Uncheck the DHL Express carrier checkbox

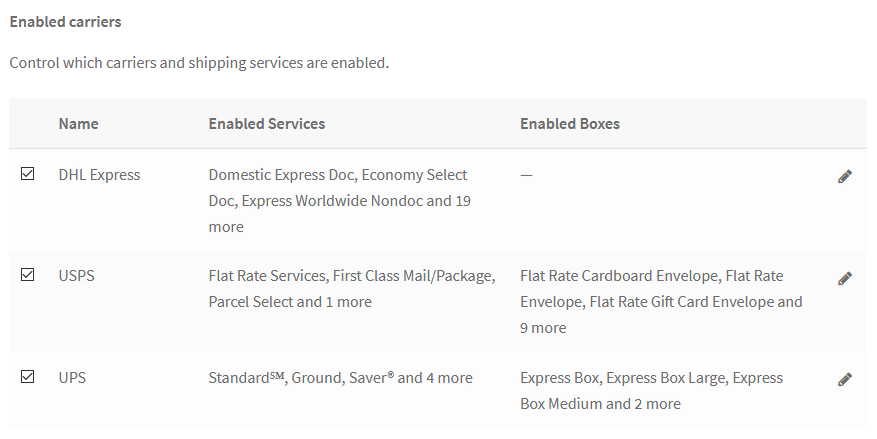click(27, 173)
